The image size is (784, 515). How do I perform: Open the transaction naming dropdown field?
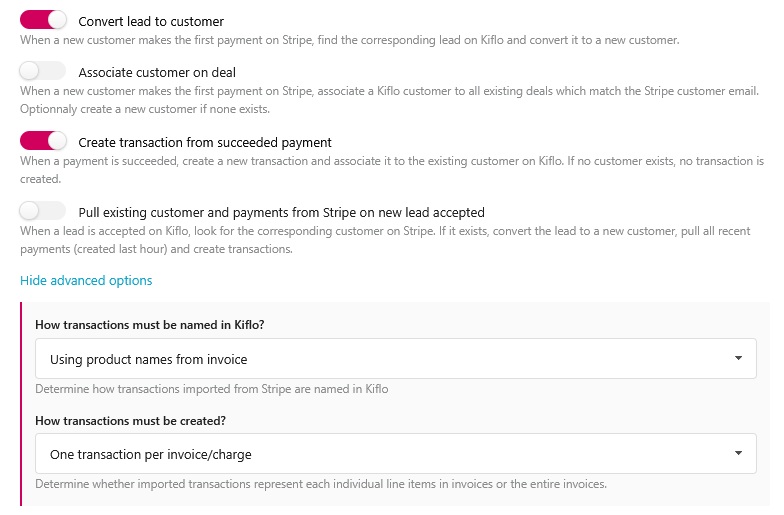380,359
